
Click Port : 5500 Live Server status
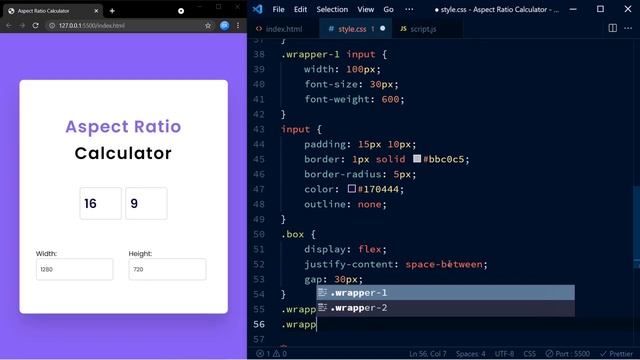click(x=567, y=354)
